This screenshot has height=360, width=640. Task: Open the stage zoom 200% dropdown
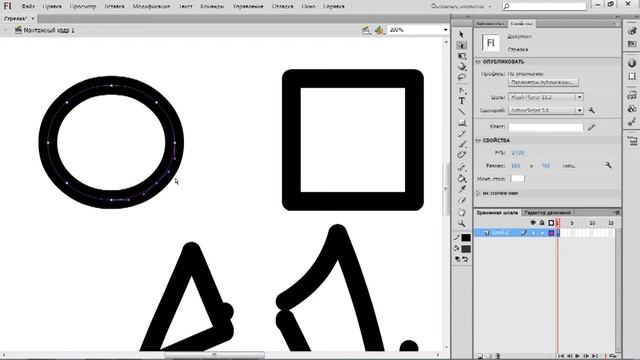445,30
